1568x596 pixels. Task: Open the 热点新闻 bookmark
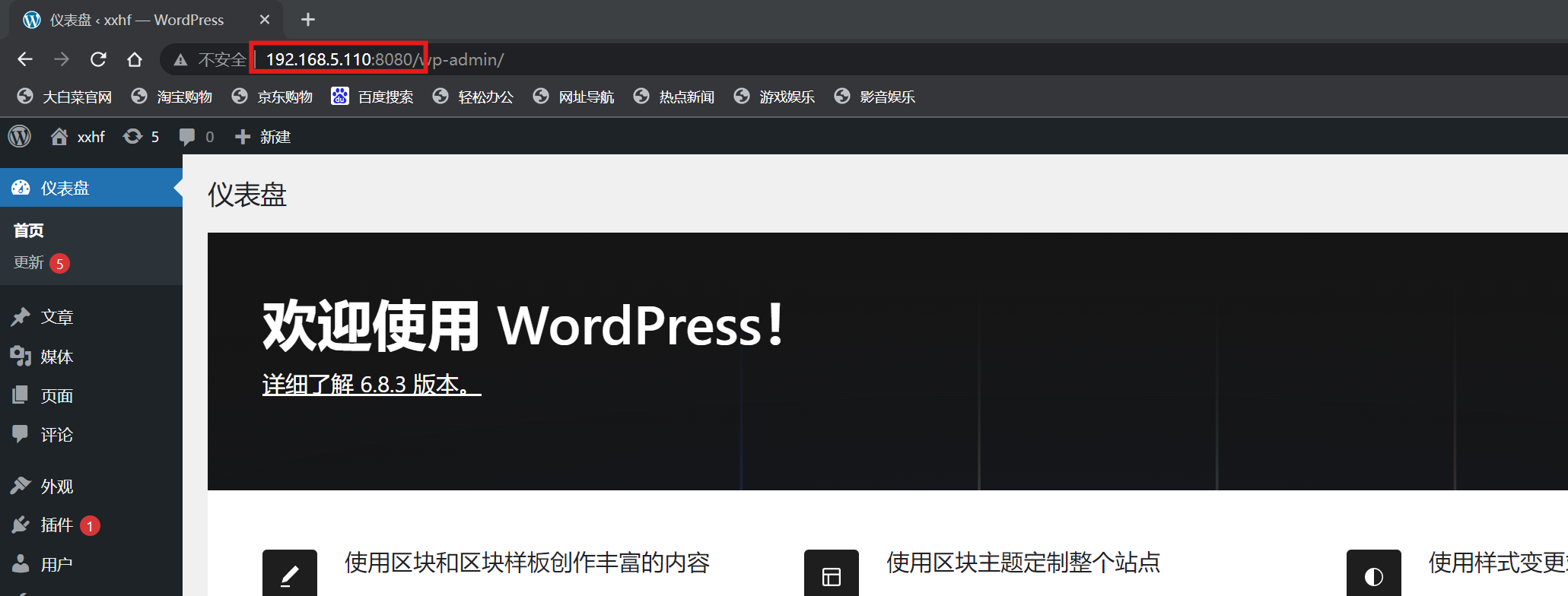coord(674,97)
